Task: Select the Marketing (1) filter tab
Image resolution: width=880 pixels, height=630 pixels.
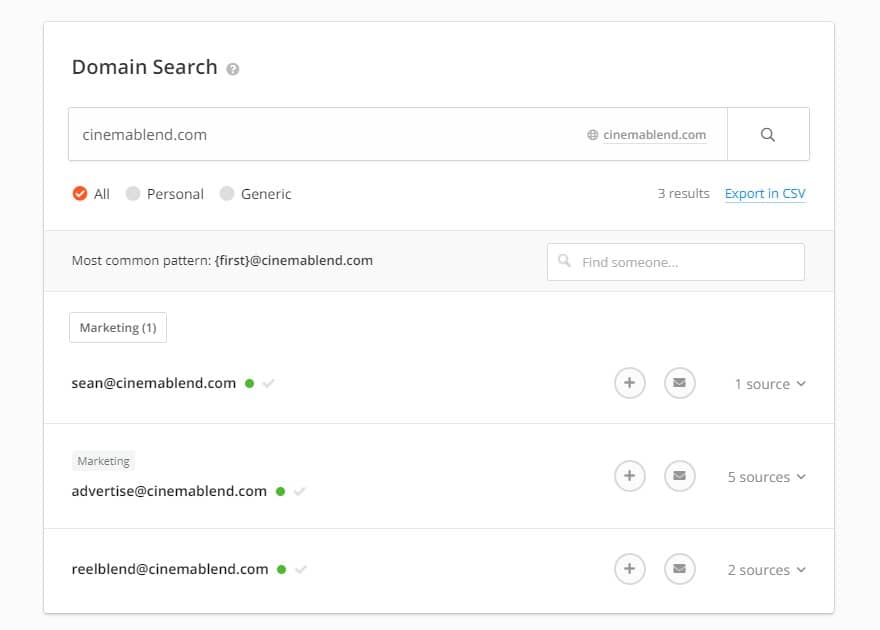Action: click(118, 328)
